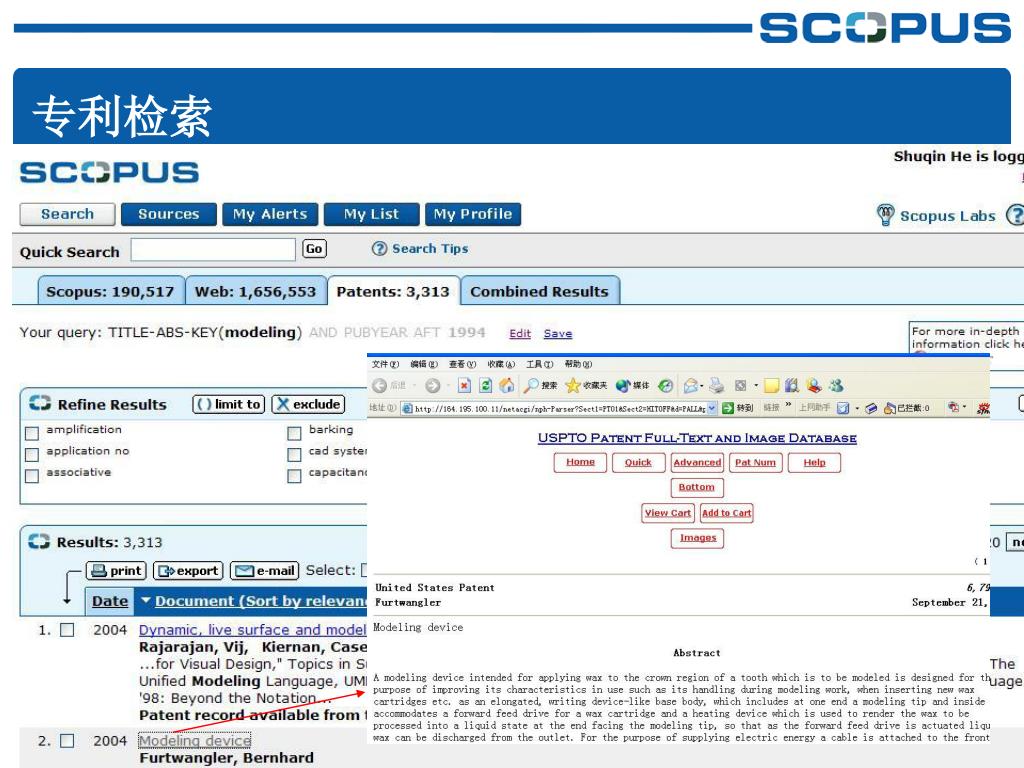Tick the Select checkbox beside e-mail
The image size is (1024, 768).
pos(364,570)
